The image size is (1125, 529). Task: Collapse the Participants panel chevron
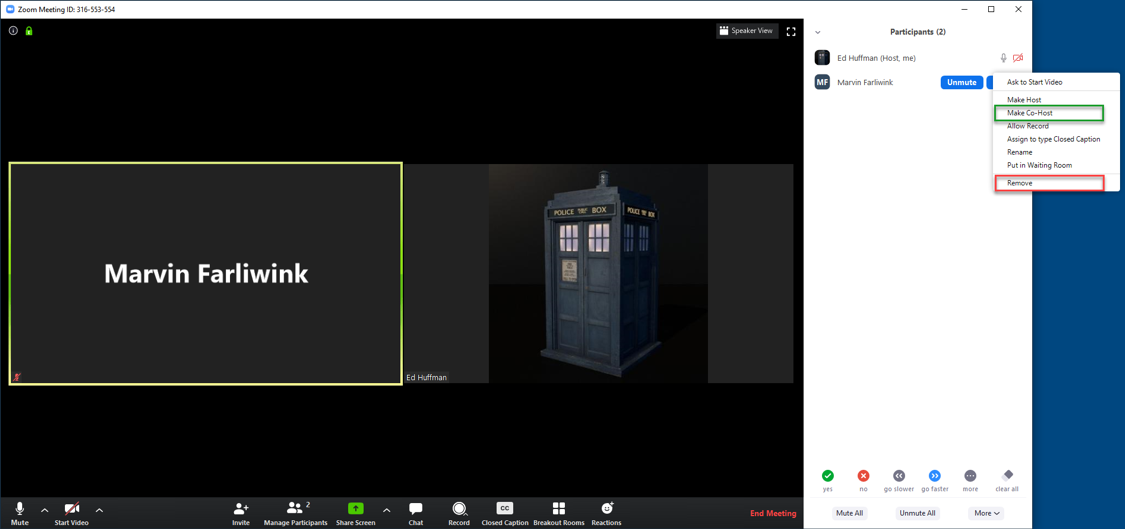(x=817, y=32)
